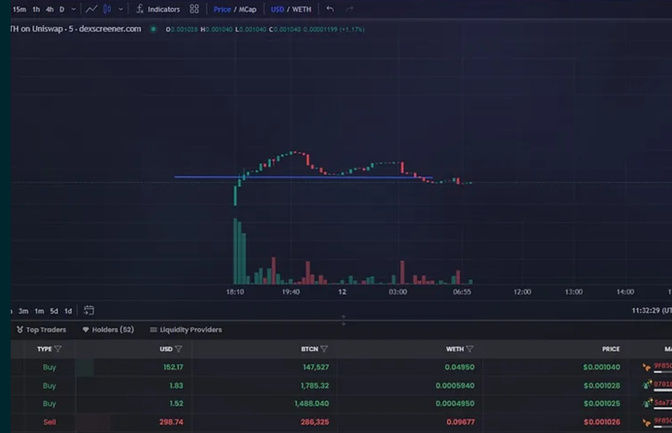Filter trades by TYPE column

[58, 349]
